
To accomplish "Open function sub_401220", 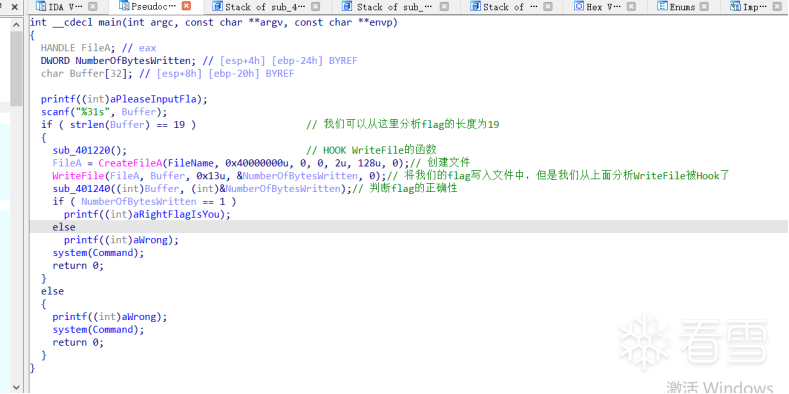I will 84,150.
